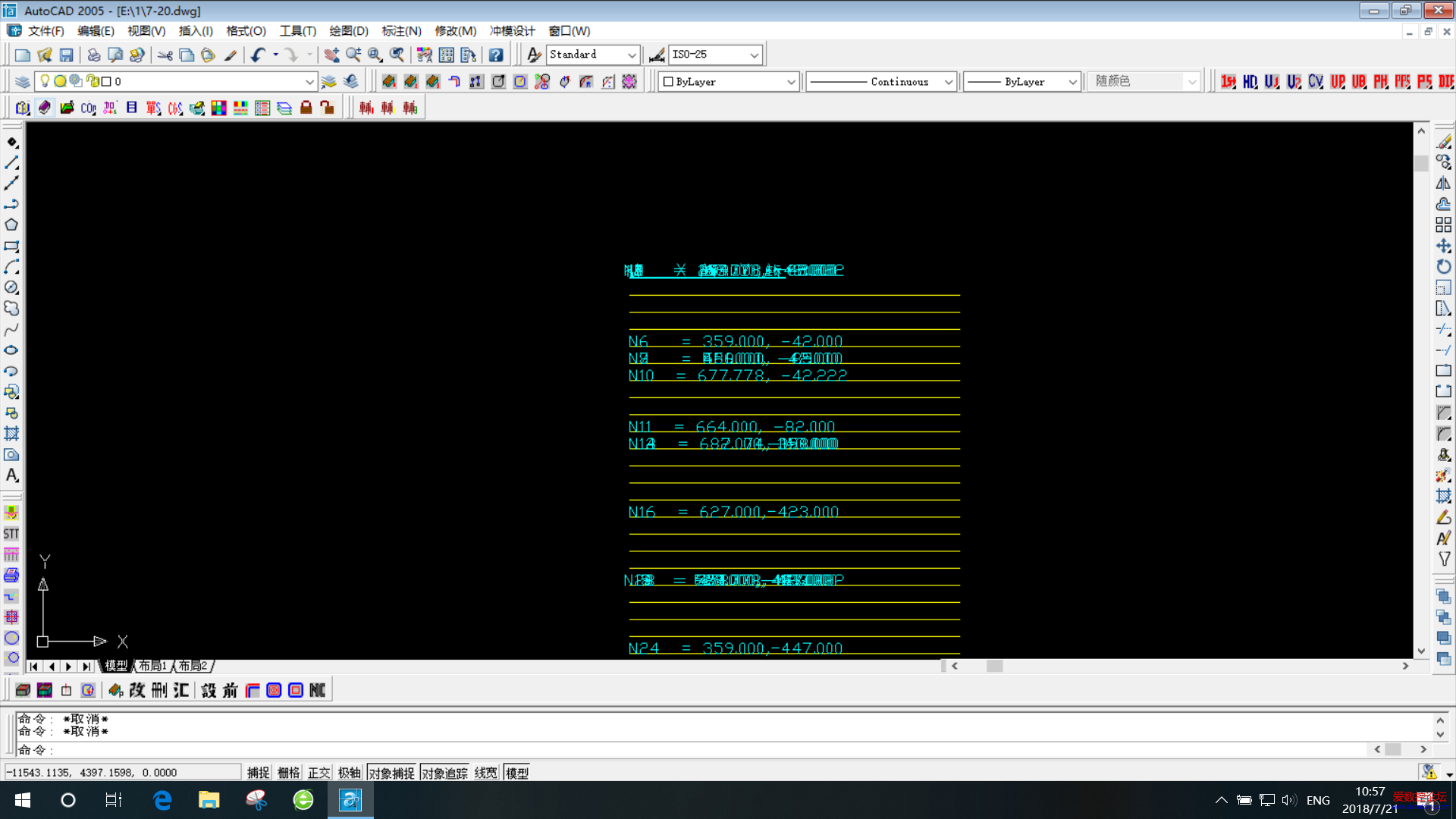Toggle 对象捕捉 object snap
This screenshot has height=819, width=1456.
[x=391, y=773]
